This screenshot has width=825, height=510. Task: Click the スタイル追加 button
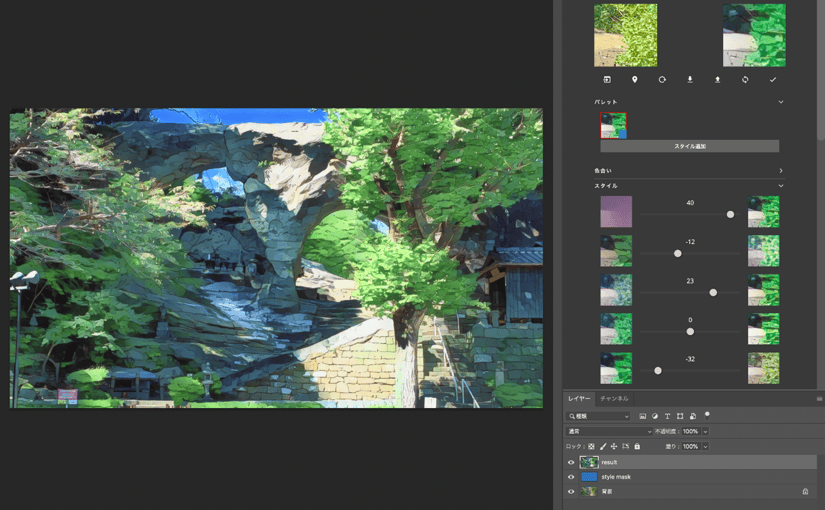point(689,146)
